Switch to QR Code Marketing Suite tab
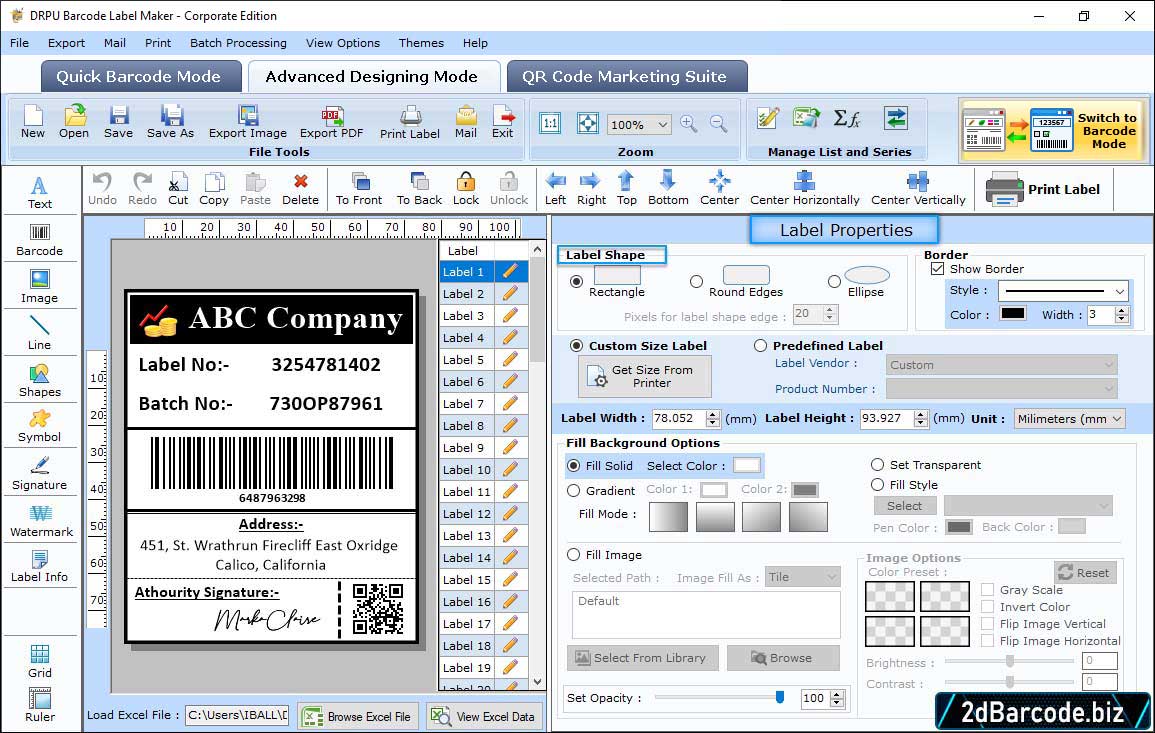The image size is (1155, 733). tap(627, 77)
